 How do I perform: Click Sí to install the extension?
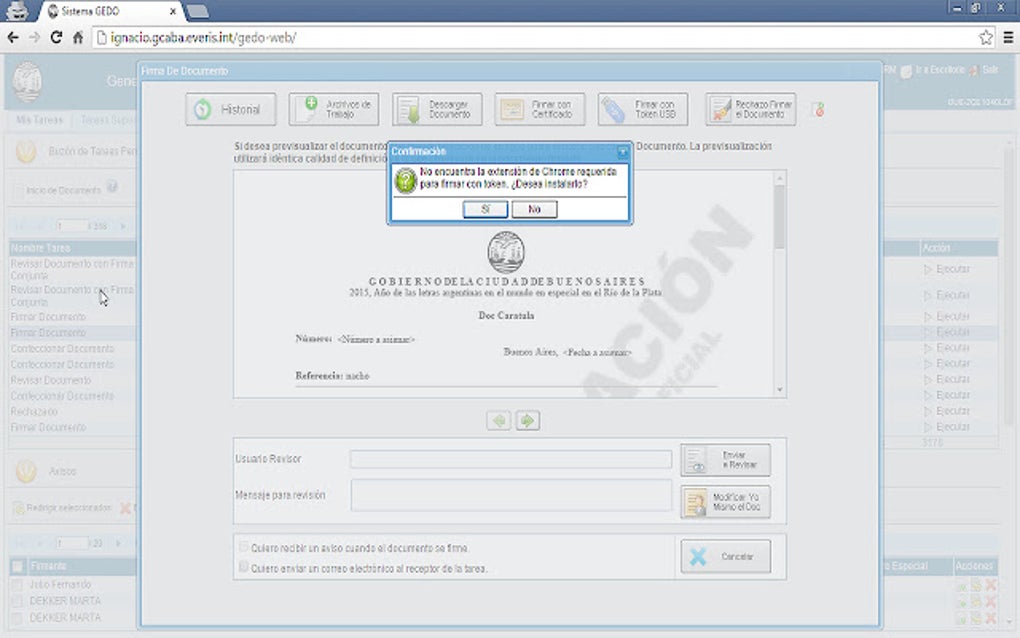click(483, 209)
